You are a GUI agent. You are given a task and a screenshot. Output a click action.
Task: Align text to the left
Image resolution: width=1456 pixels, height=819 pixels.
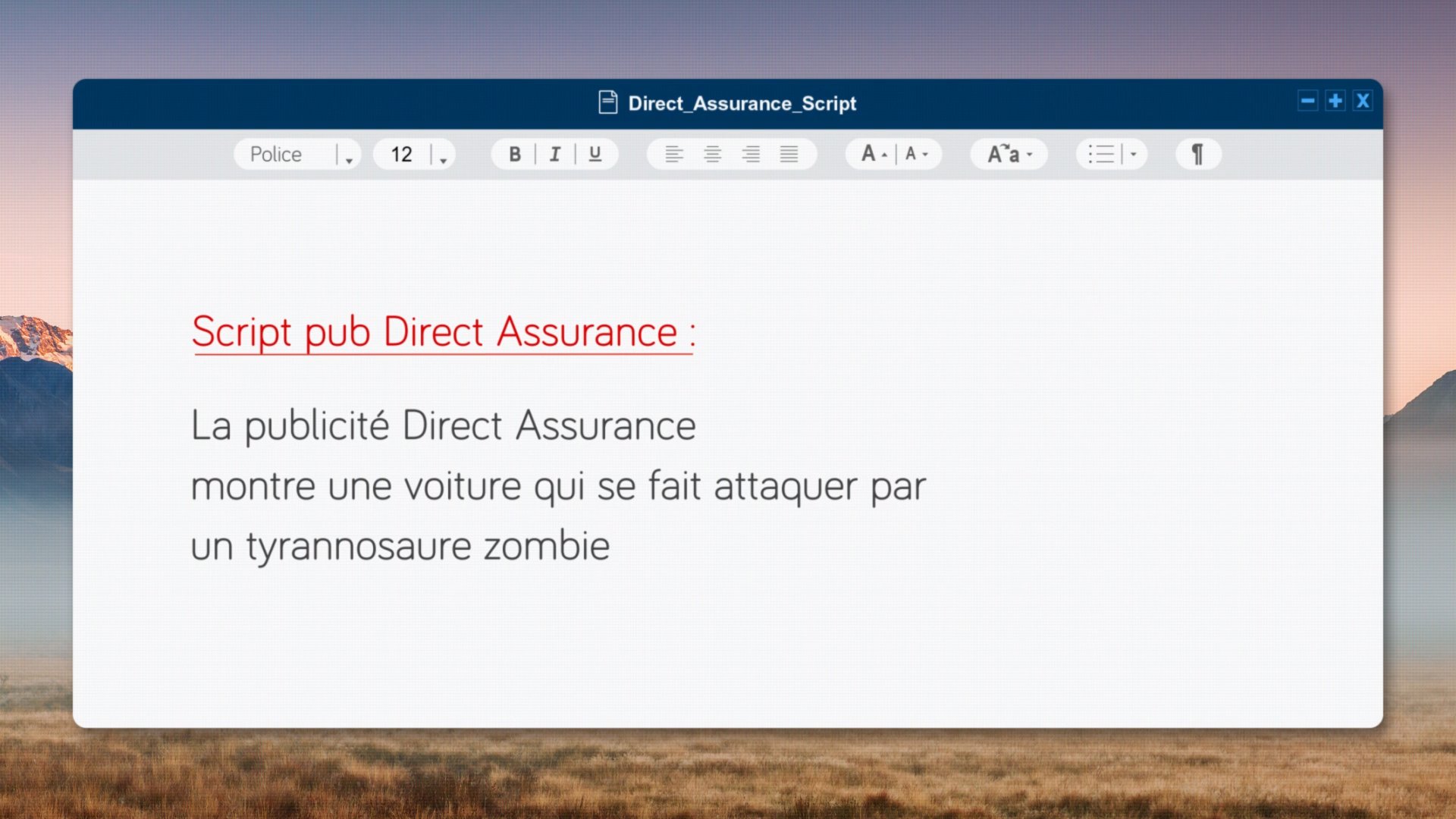tap(674, 155)
